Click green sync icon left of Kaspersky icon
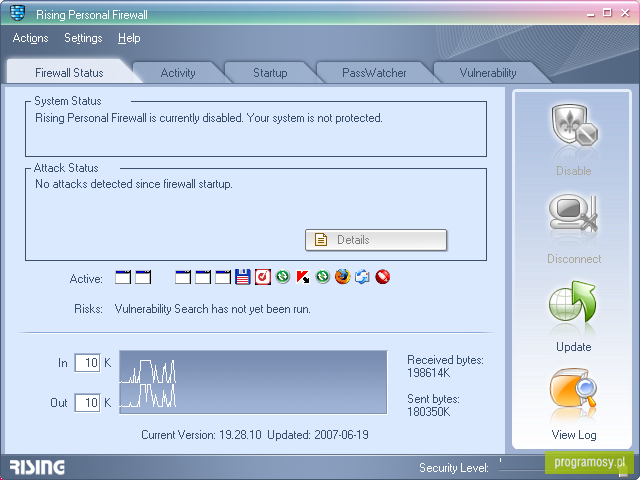This screenshot has width=640, height=480. [282, 277]
